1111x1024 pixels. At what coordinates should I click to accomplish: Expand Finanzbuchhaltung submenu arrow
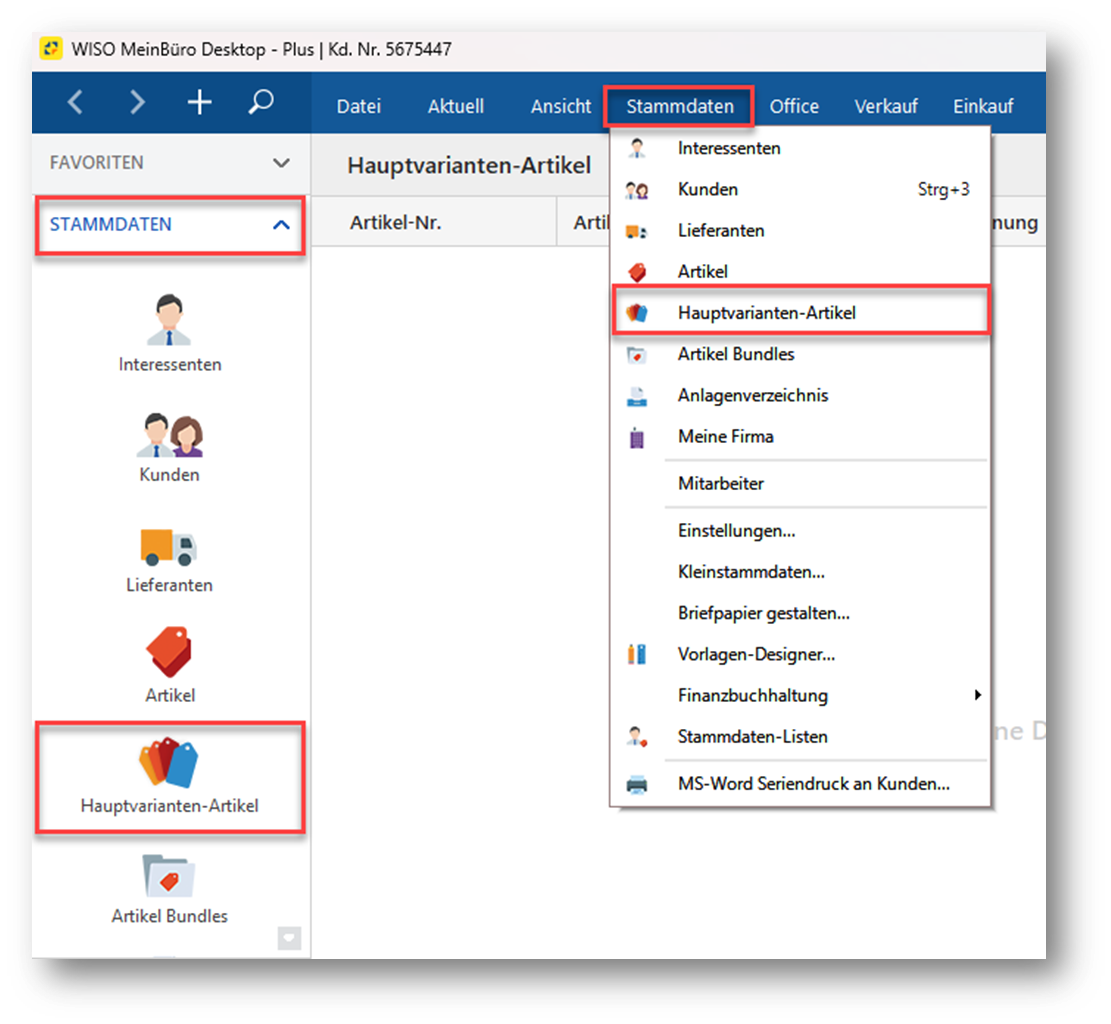point(977,695)
